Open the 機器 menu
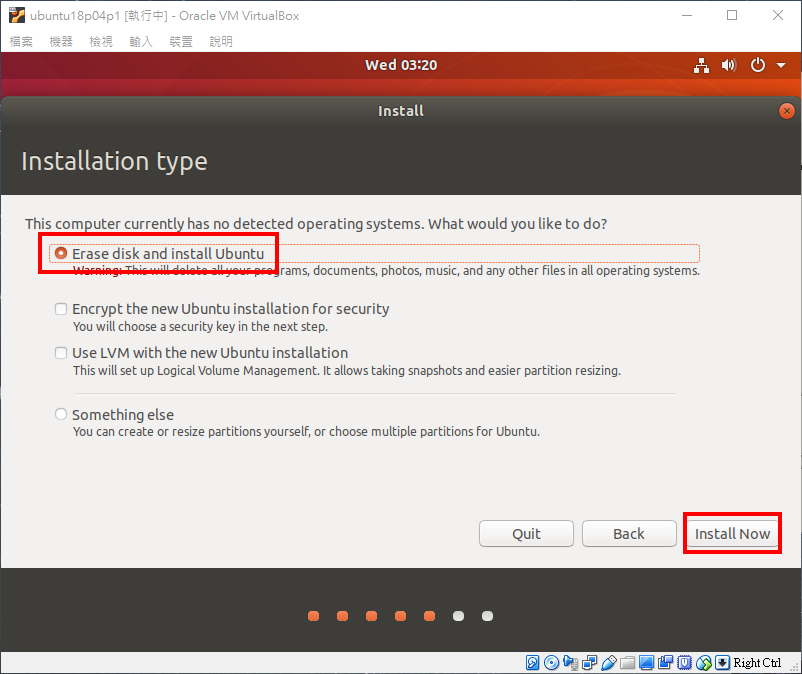The height and width of the screenshot is (674, 802). (x=61, y=41)
